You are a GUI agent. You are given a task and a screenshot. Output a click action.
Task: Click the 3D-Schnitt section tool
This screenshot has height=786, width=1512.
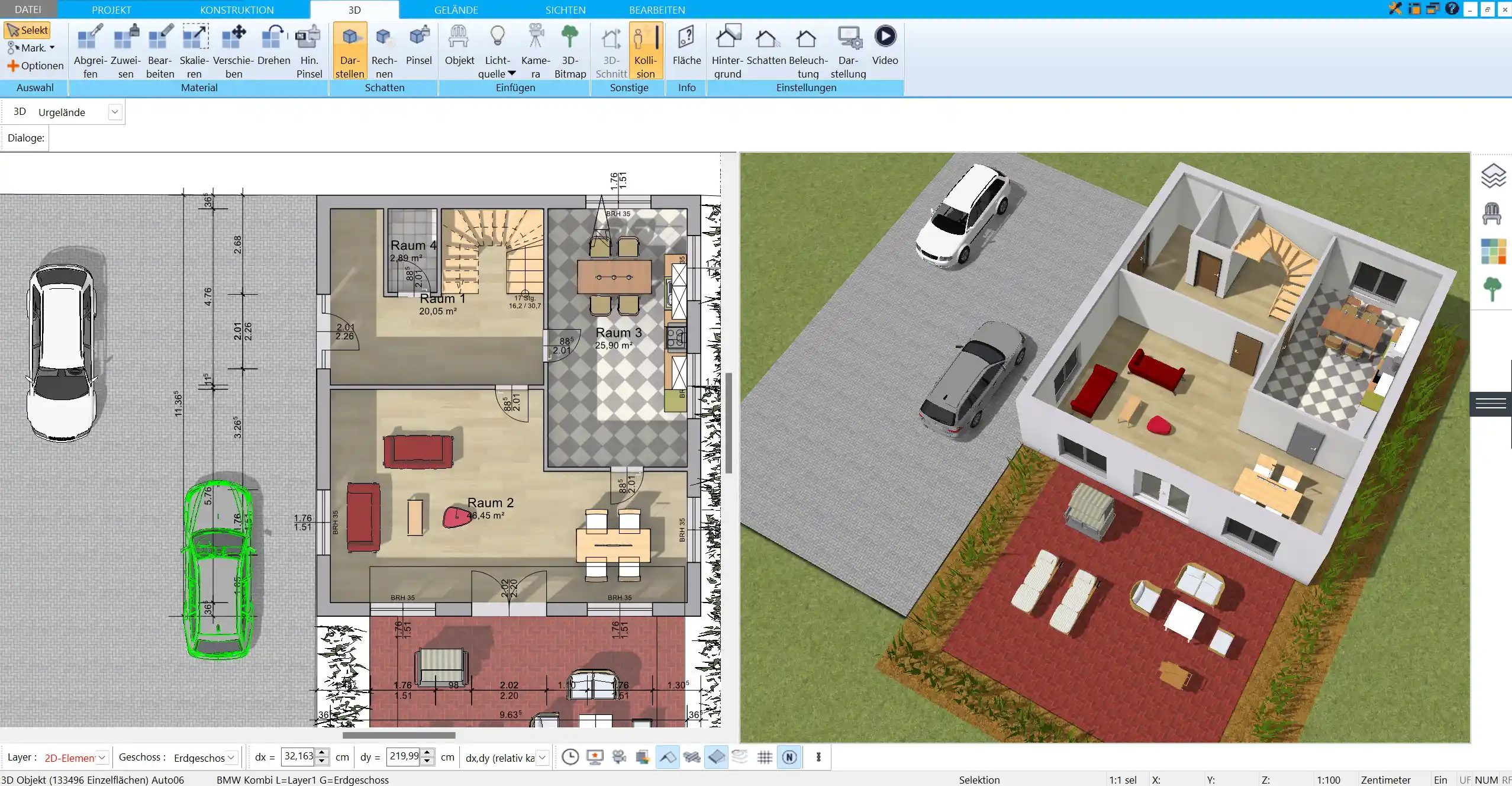[x=611, y=51]
